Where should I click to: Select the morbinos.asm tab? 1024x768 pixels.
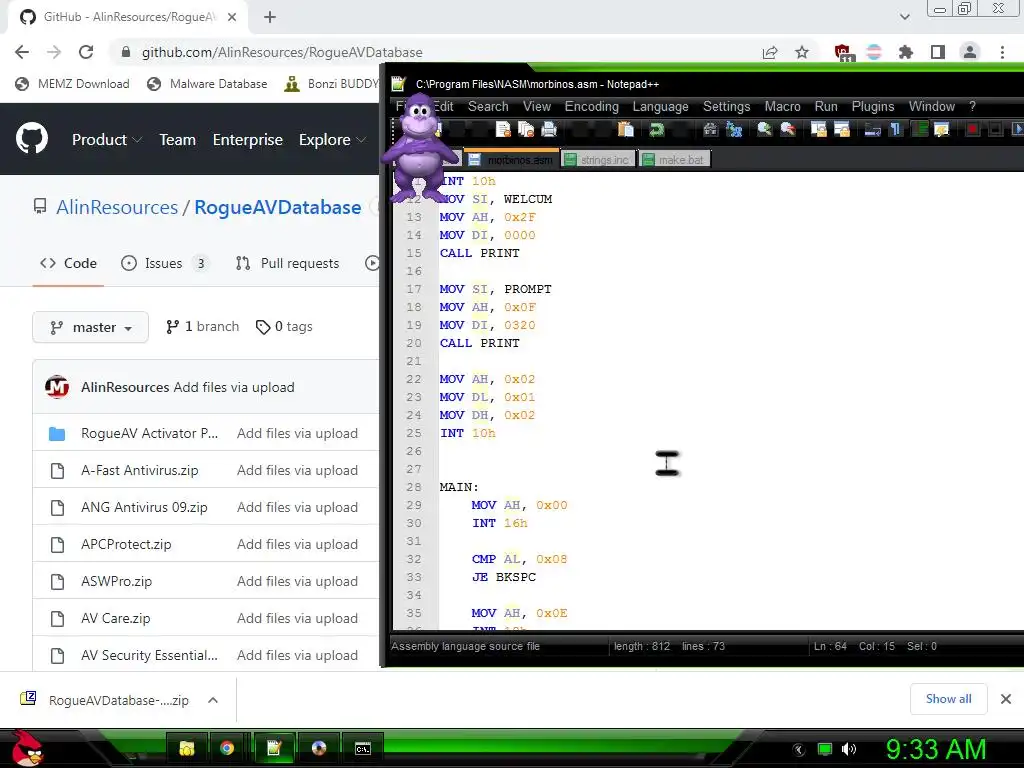click(x=511, y=159)
